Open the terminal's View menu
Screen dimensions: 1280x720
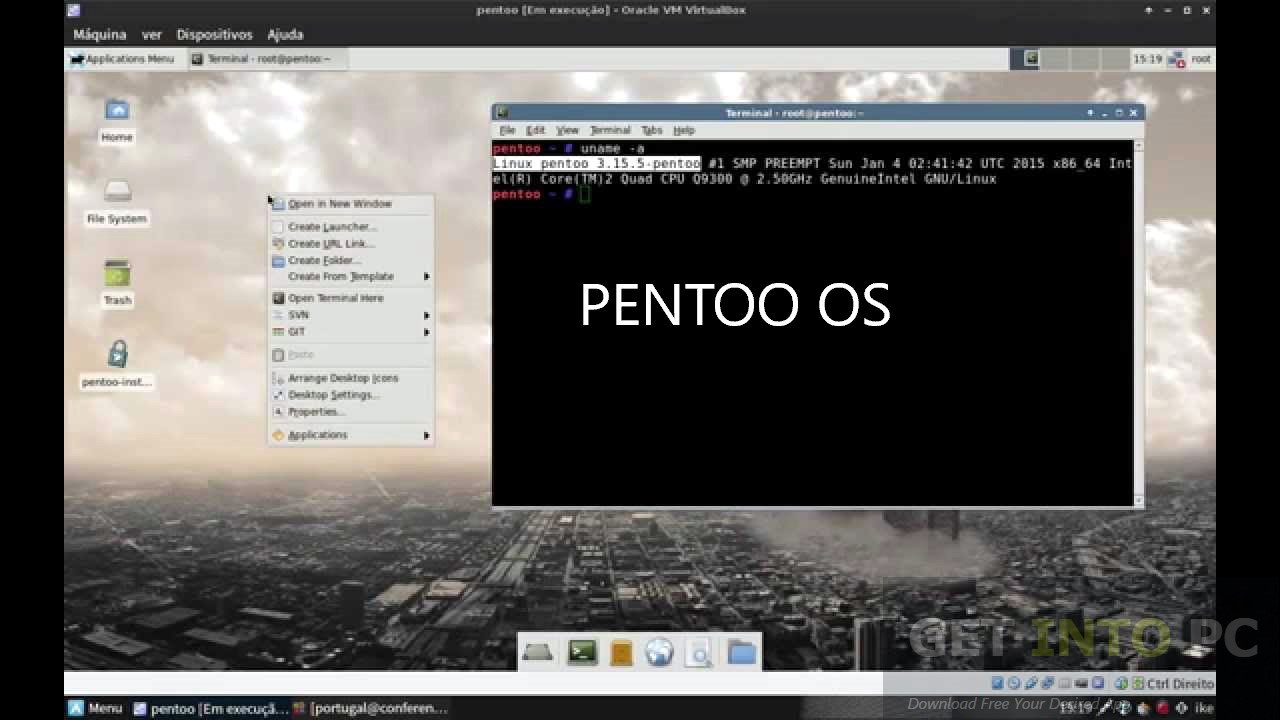coord(567,130)
